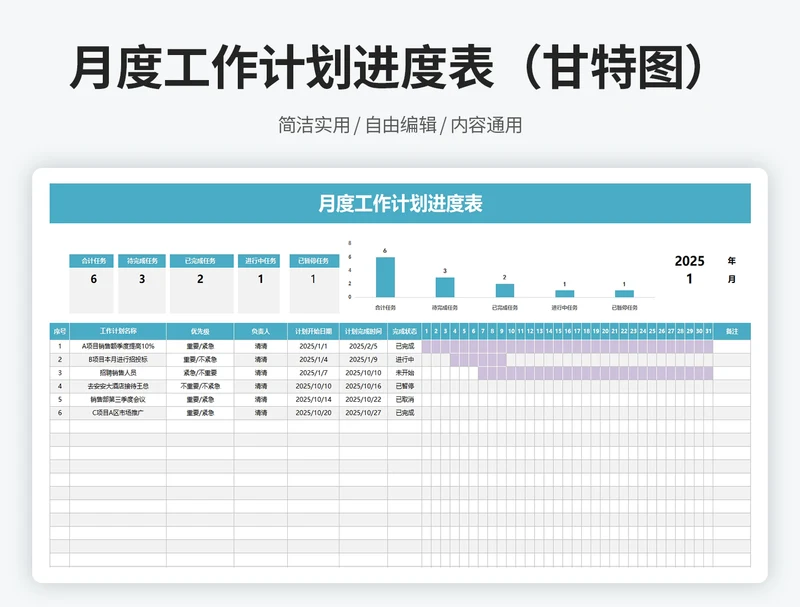Select the 负责人 cell in row 1
The height and width of the screenshot is (607, 800).
tap(261, 346)
